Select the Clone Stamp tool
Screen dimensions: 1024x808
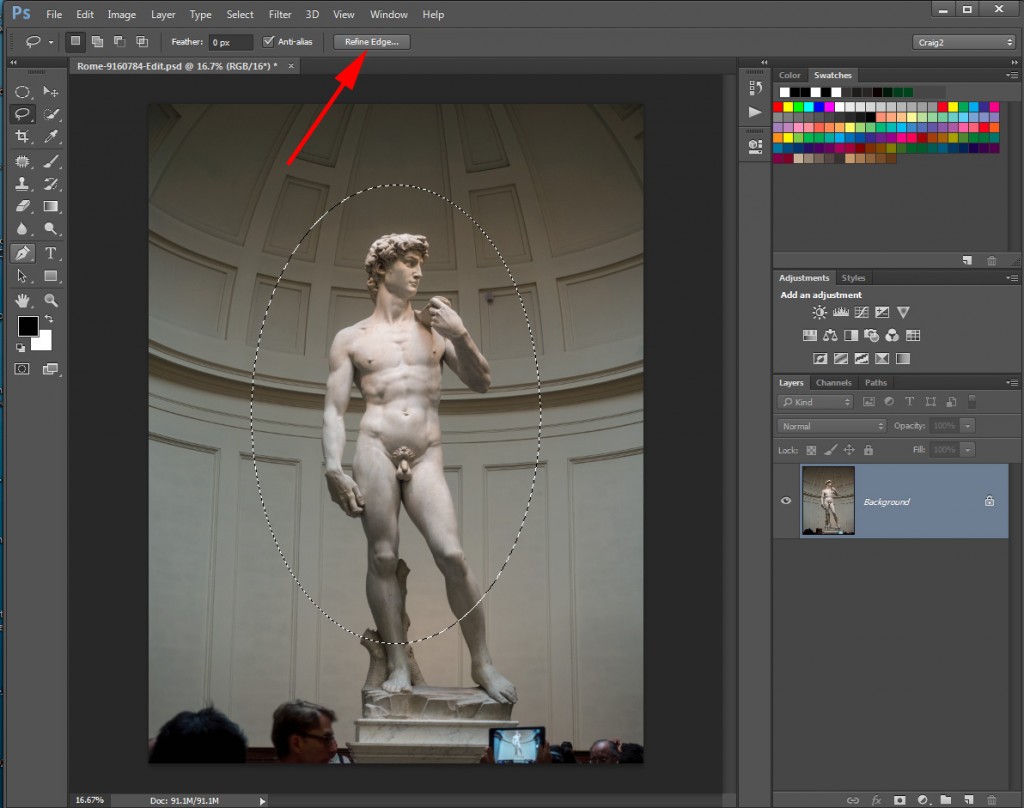click(22, 184)
